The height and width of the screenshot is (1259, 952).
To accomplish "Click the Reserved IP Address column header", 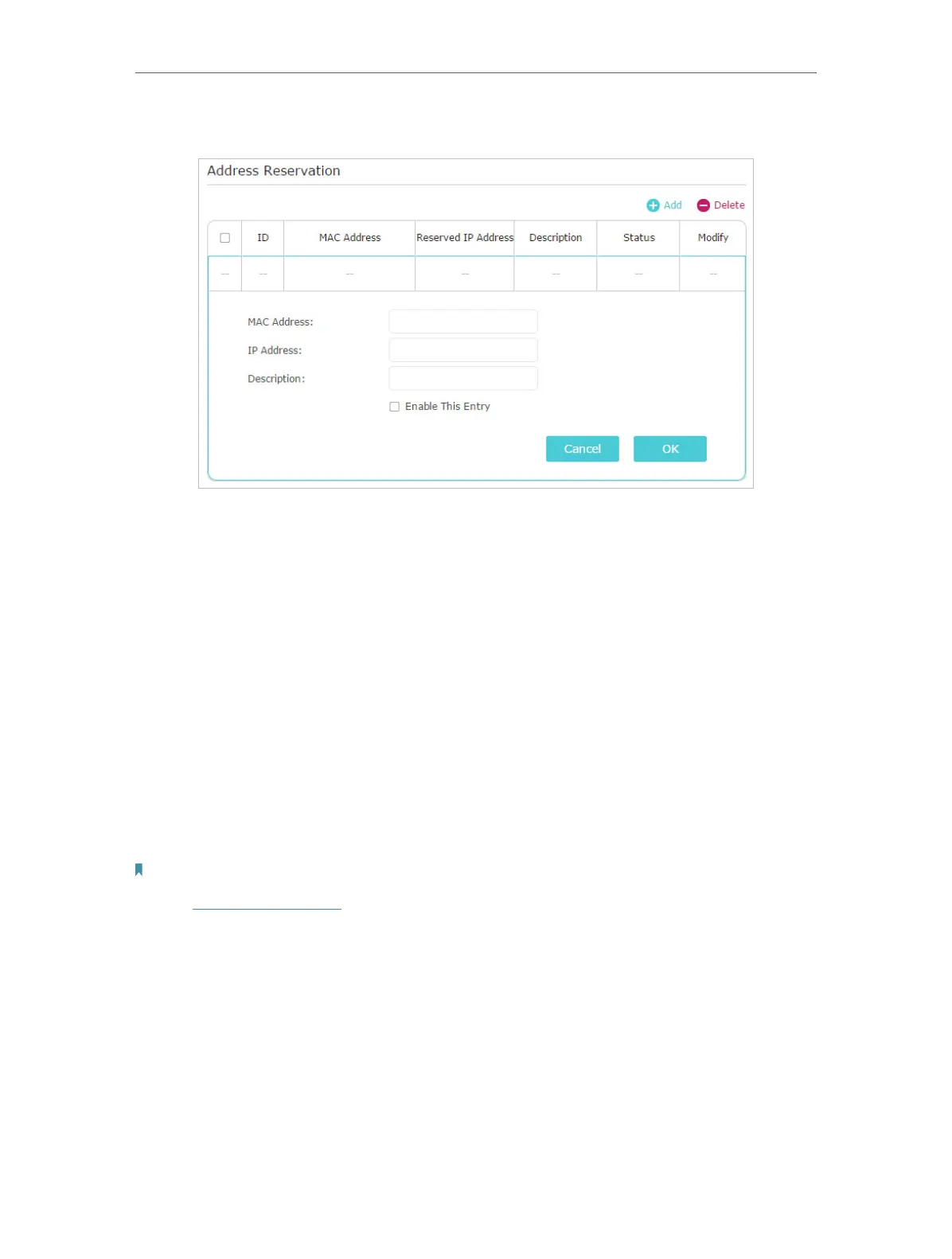I will tap(465, 238).
